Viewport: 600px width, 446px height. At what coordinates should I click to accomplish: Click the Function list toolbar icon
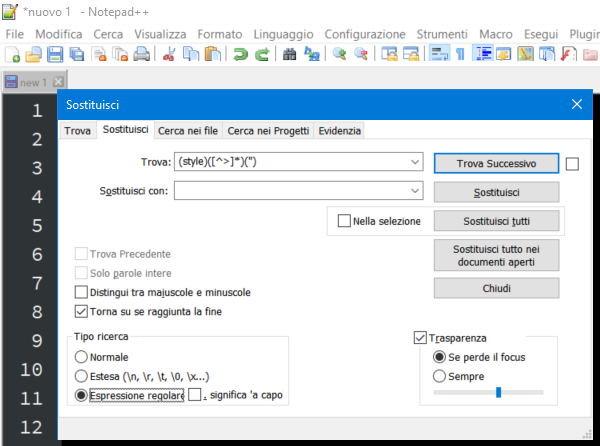[569, 54]
